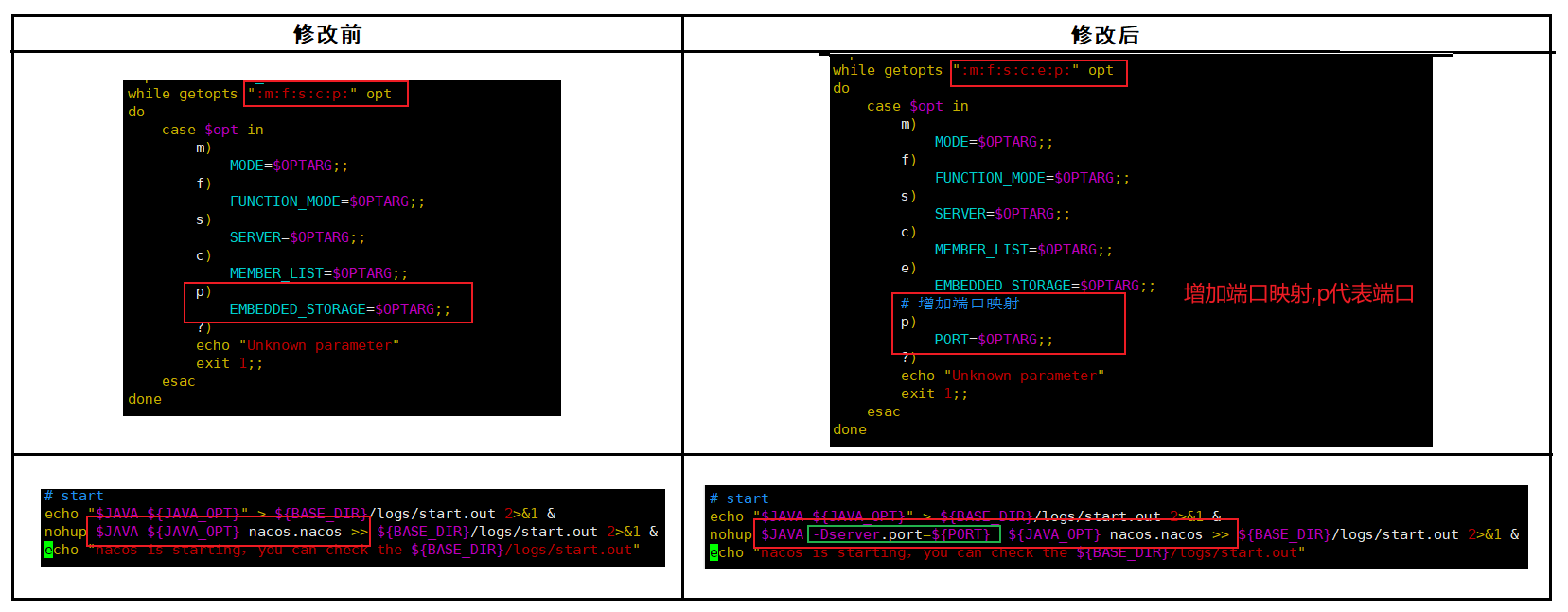This screenshot has height=612, width=1568.
Task: Click the 'p)' case label in 修改前
Action: [x=203, y=291]
